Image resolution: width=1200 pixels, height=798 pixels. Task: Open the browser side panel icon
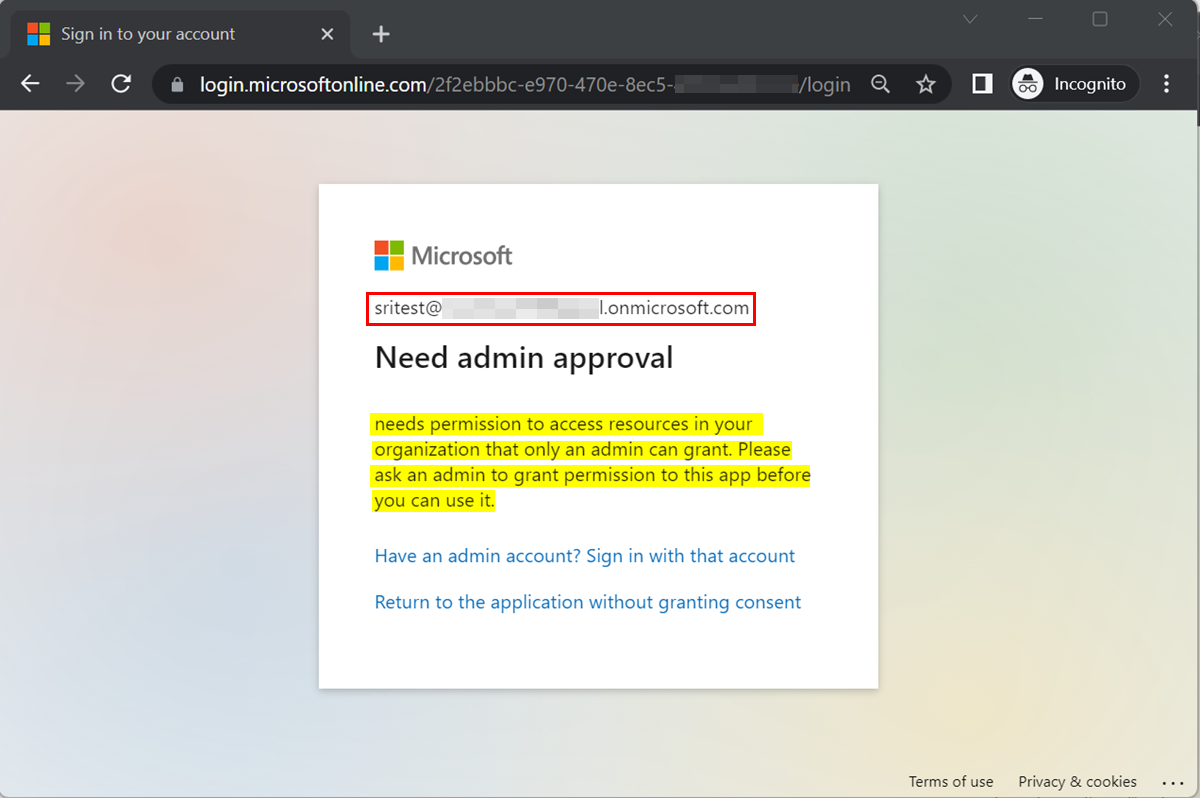(x=982, y=84)
